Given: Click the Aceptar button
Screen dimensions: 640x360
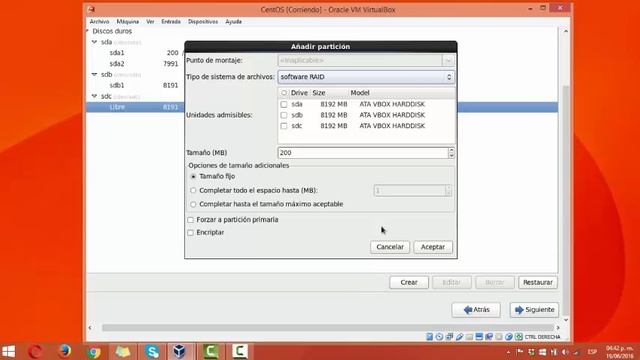Looking at the screenshot, I should tap(433, 247).
